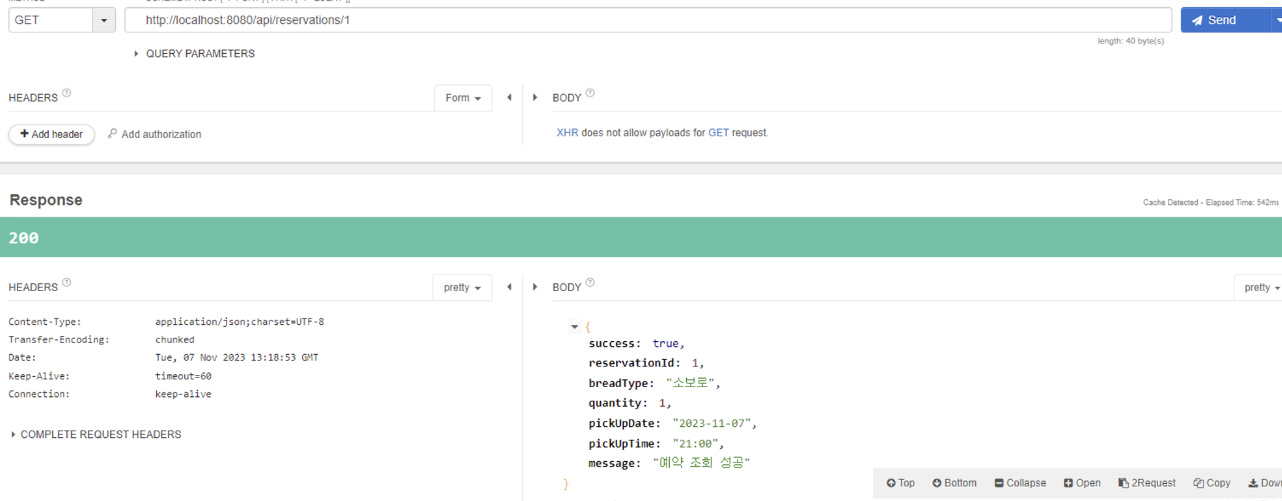The width and height of the screenshot is (1282, 501).
Task: Jump to Bottom of response body
Action: (954, 483)
